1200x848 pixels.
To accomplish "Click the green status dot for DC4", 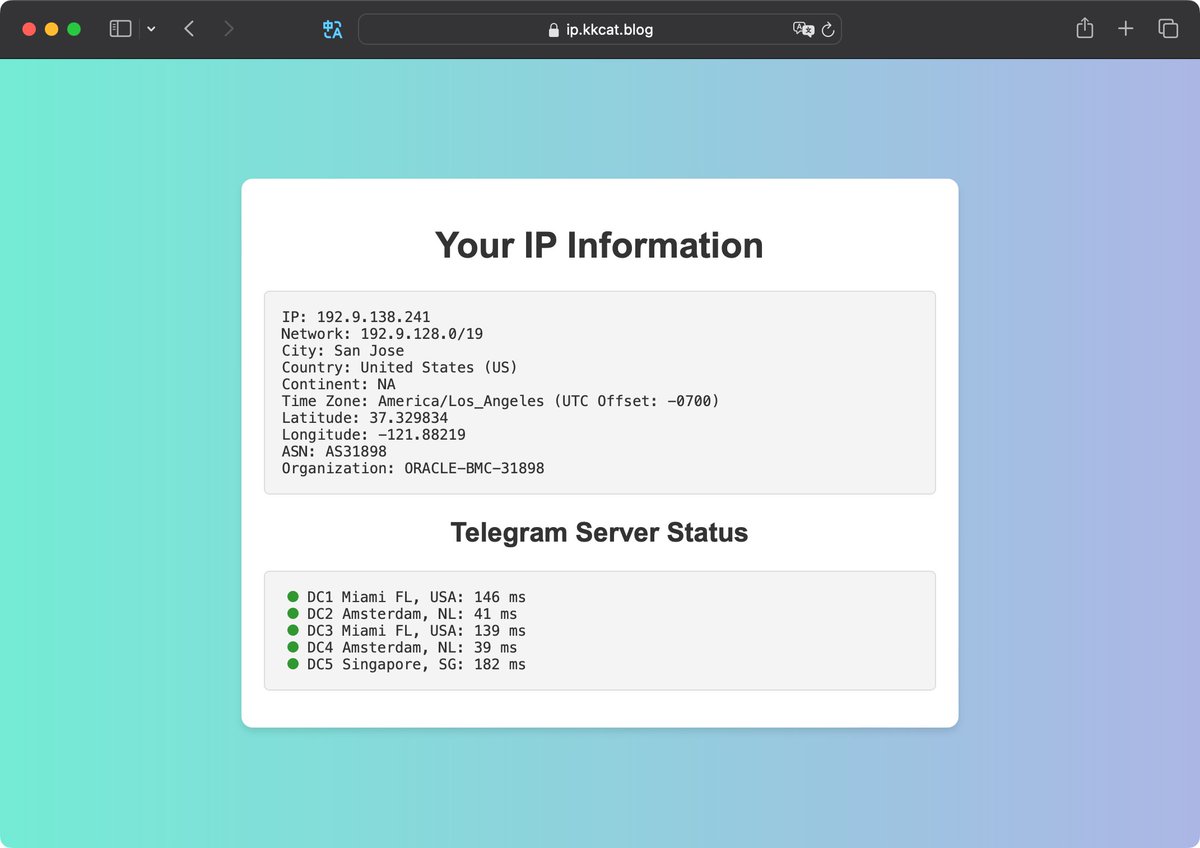I will pyautogui.click(x=293, y=647).
